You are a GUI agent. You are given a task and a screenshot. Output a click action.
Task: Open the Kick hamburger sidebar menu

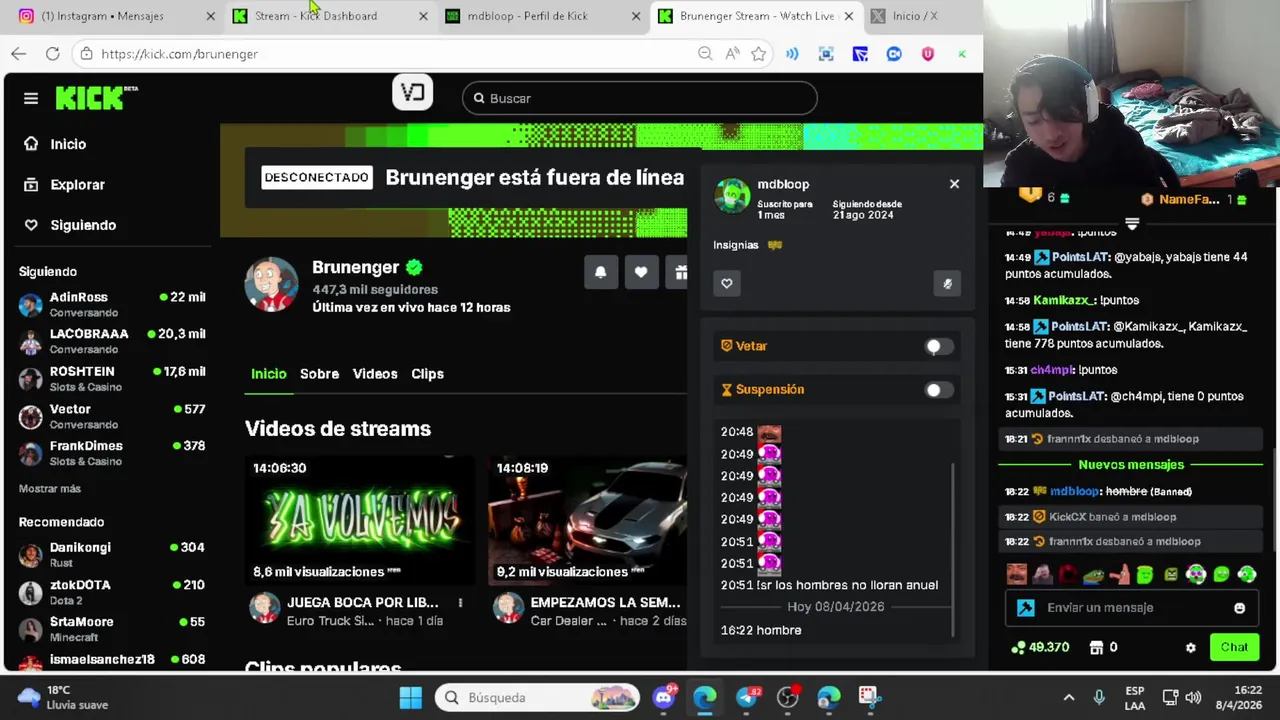[31, 98]
